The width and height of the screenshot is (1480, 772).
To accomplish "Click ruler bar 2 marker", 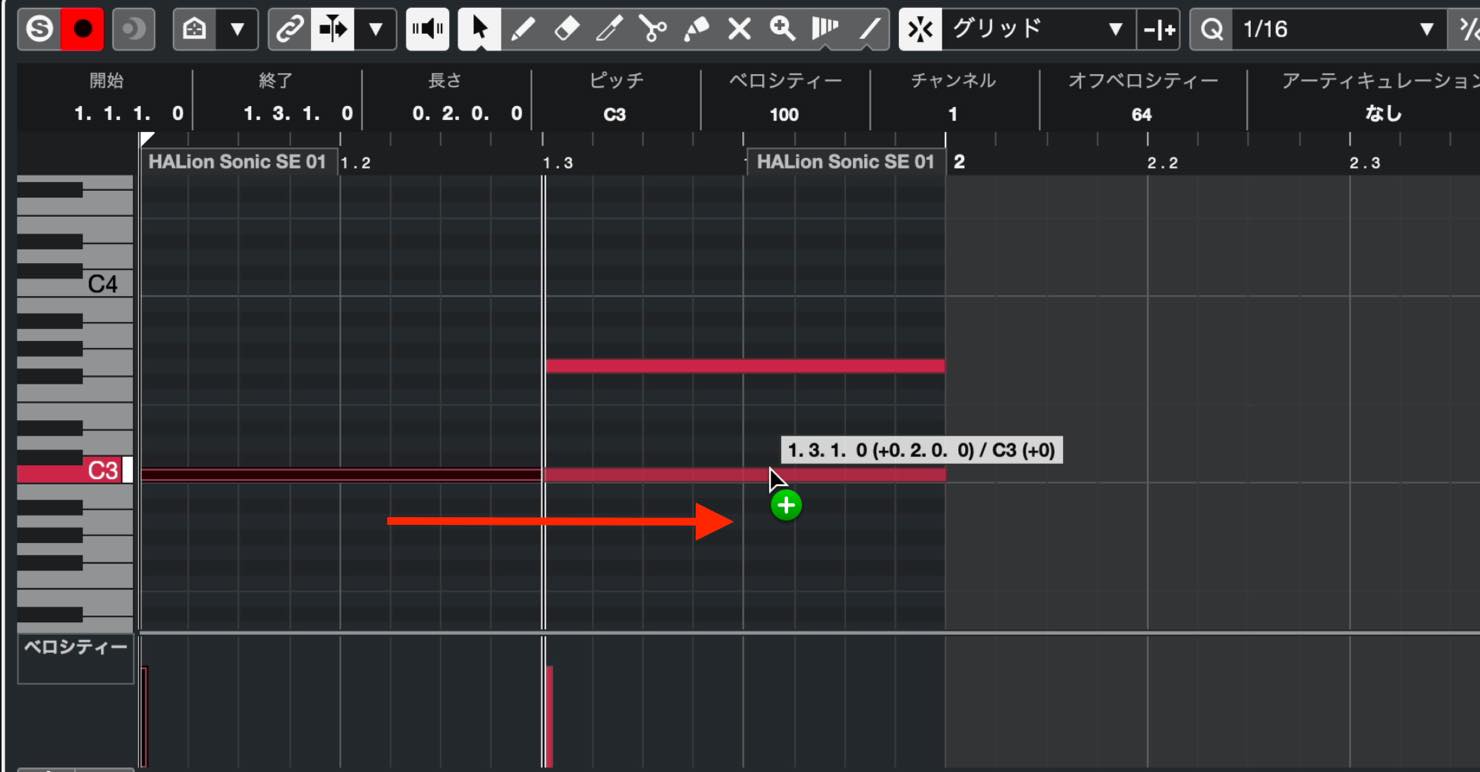I will click(959, 162).
